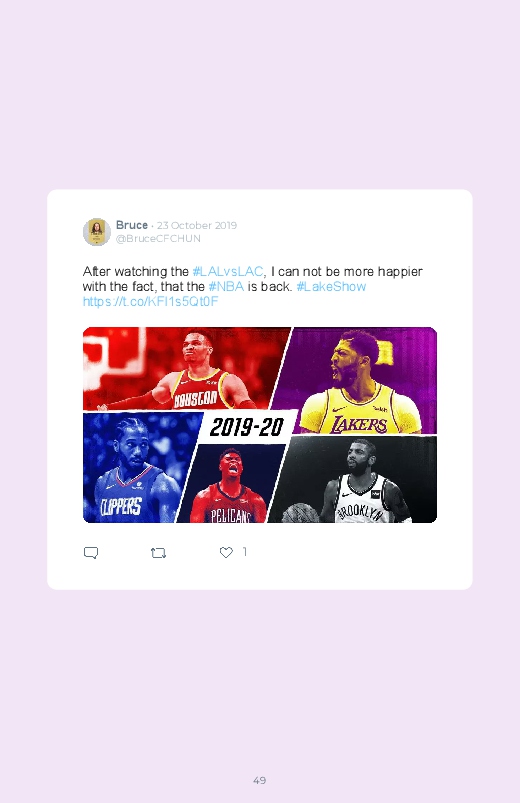
Task: Like the tweet via the heart icon
Action: 226,552
